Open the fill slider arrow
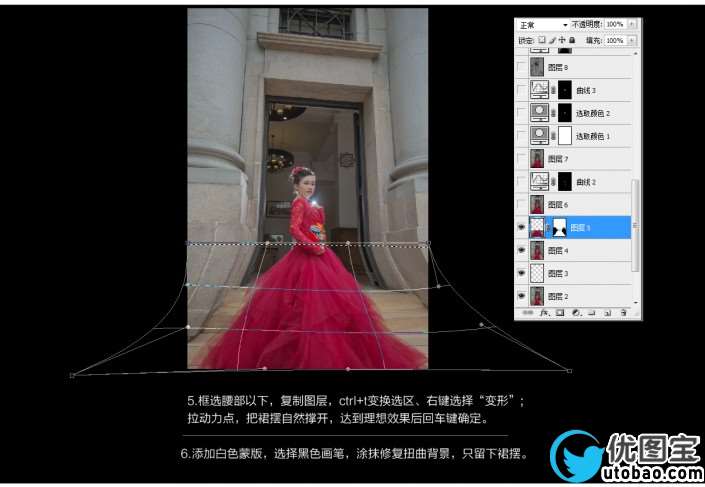 (x=632, y=40)
